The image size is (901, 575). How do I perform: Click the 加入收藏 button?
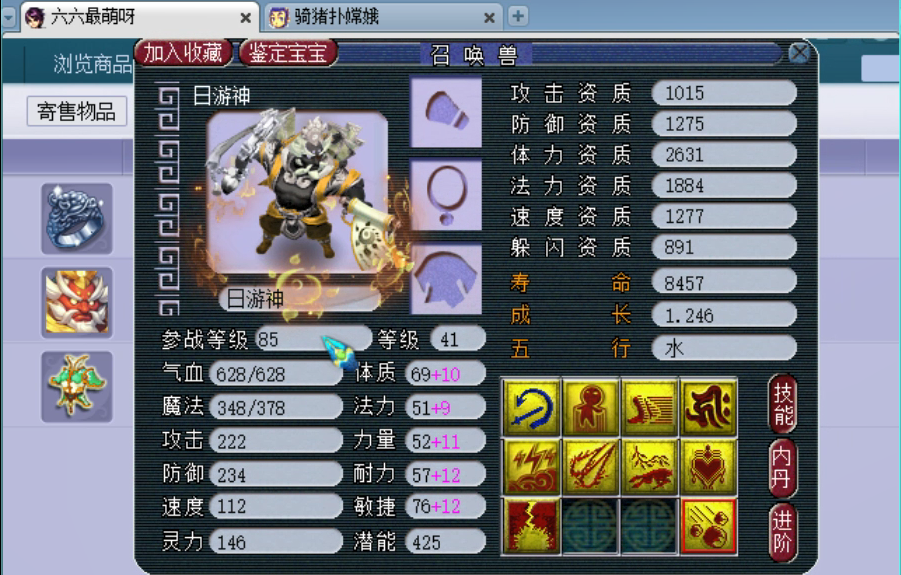pyautogui.click(x=183, y=53)
